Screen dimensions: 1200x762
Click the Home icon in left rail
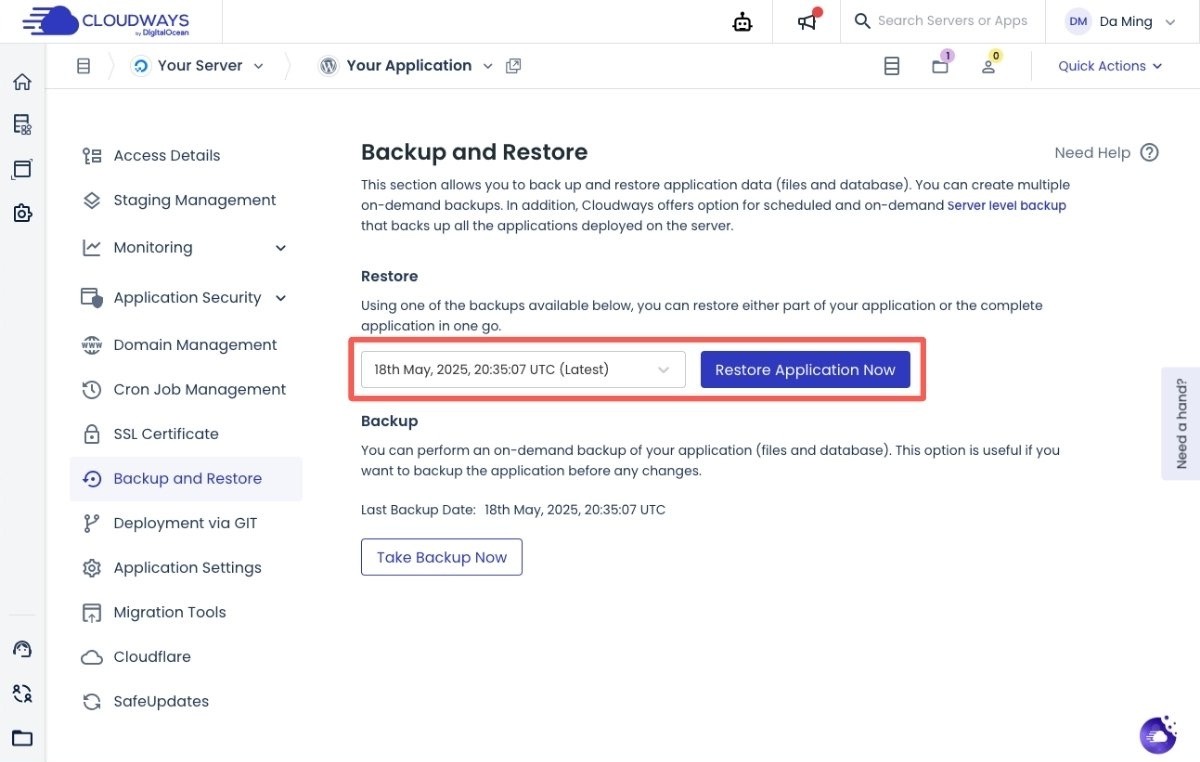point(22,82)
